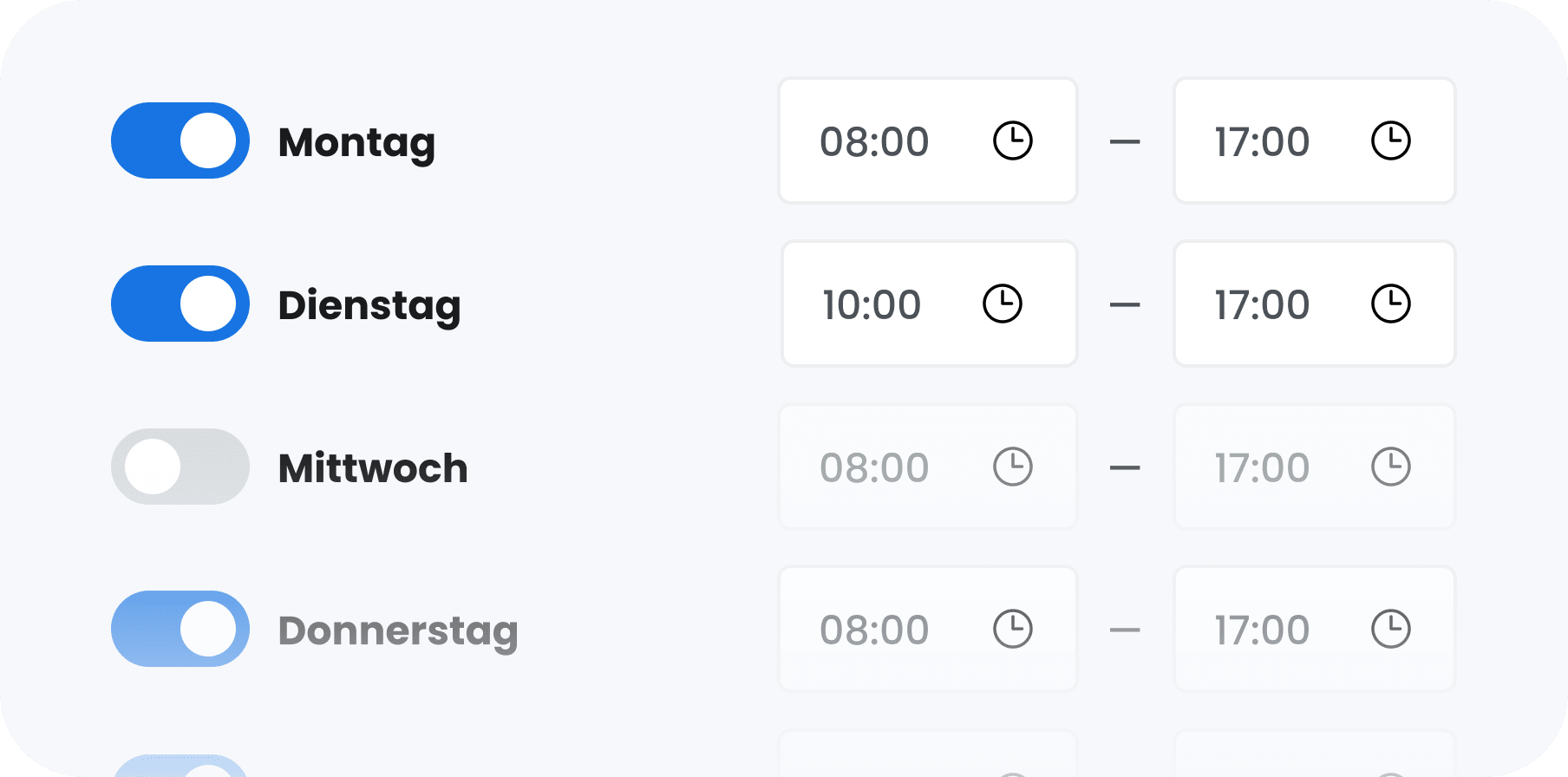Select Montag's 08:00 start time field

click(876, 140)
